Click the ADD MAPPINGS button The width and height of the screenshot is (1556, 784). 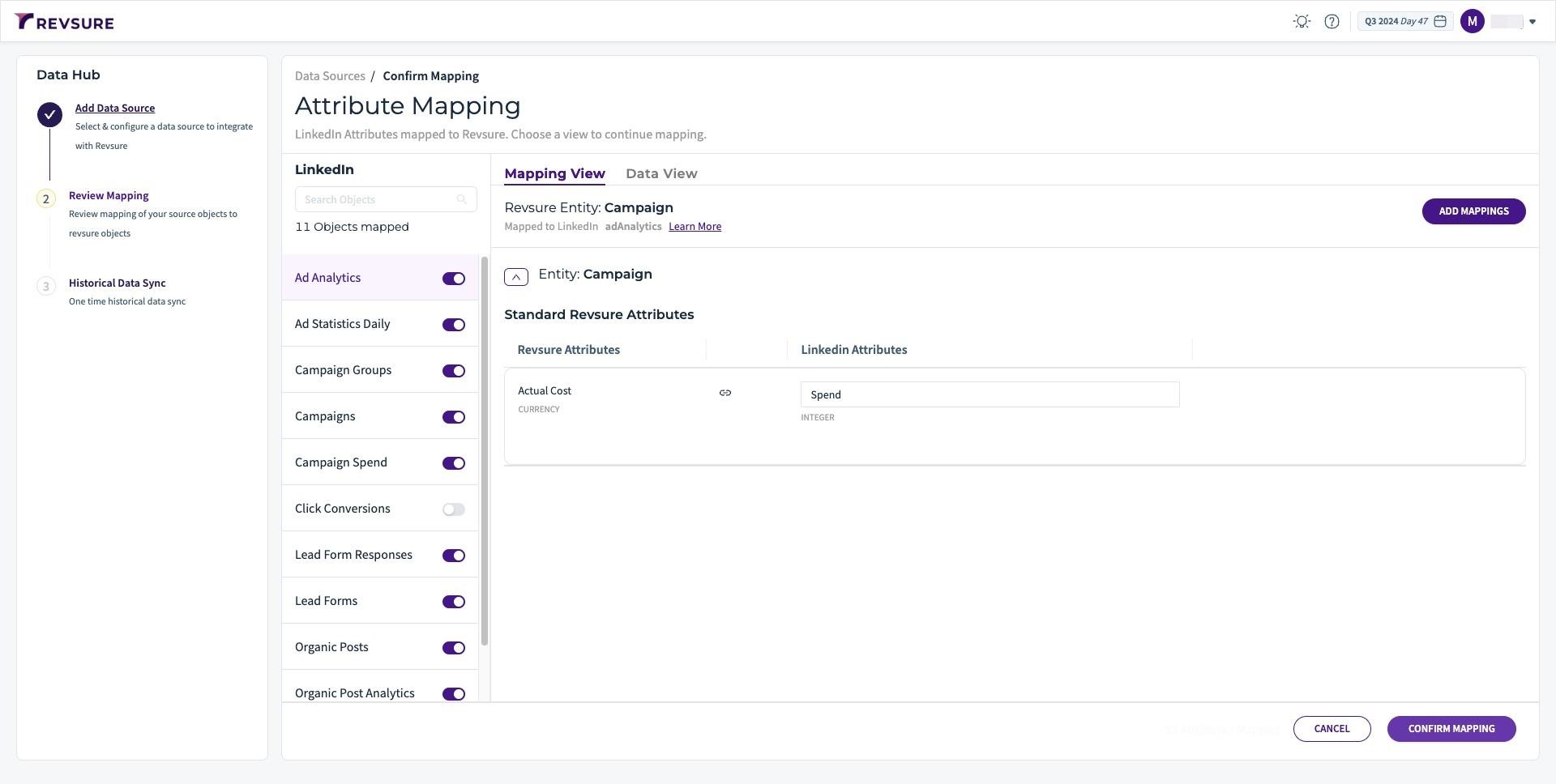tap(1473, 211)
